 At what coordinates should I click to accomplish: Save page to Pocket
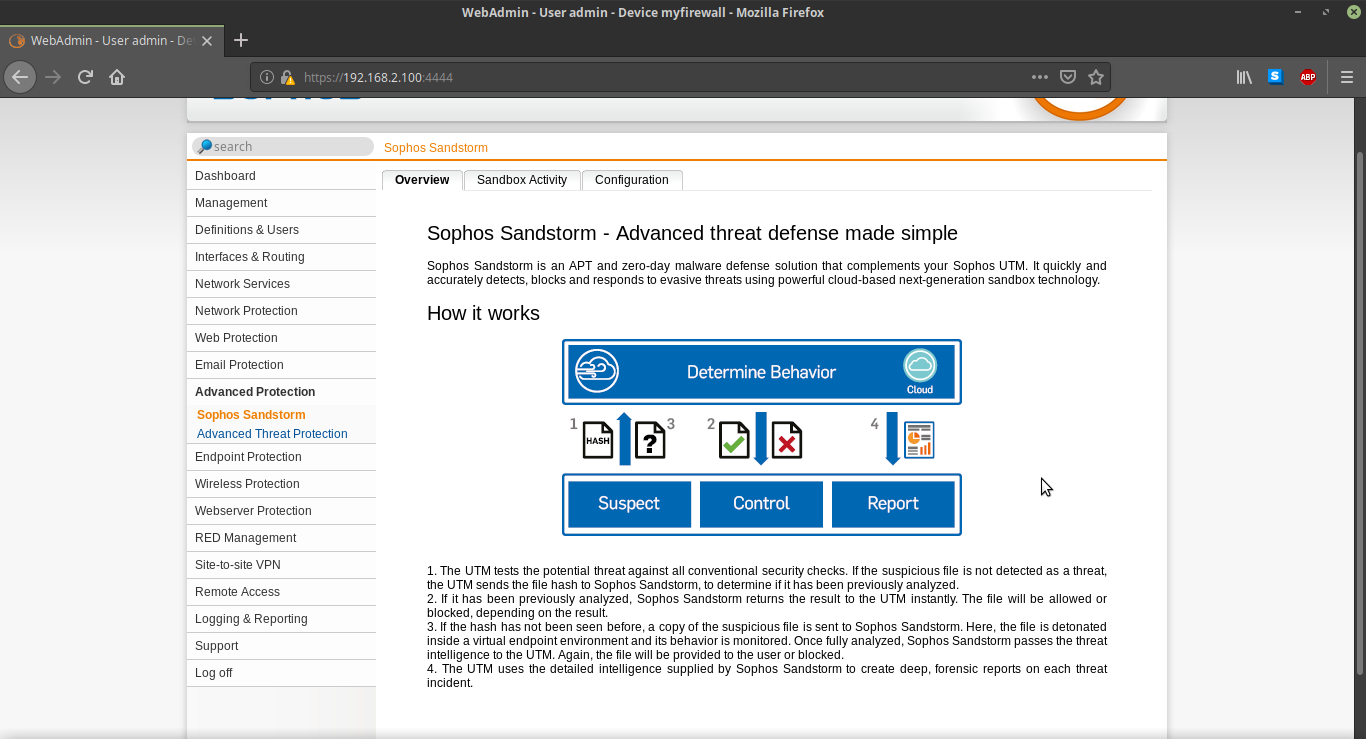[x=1068, y=77]
